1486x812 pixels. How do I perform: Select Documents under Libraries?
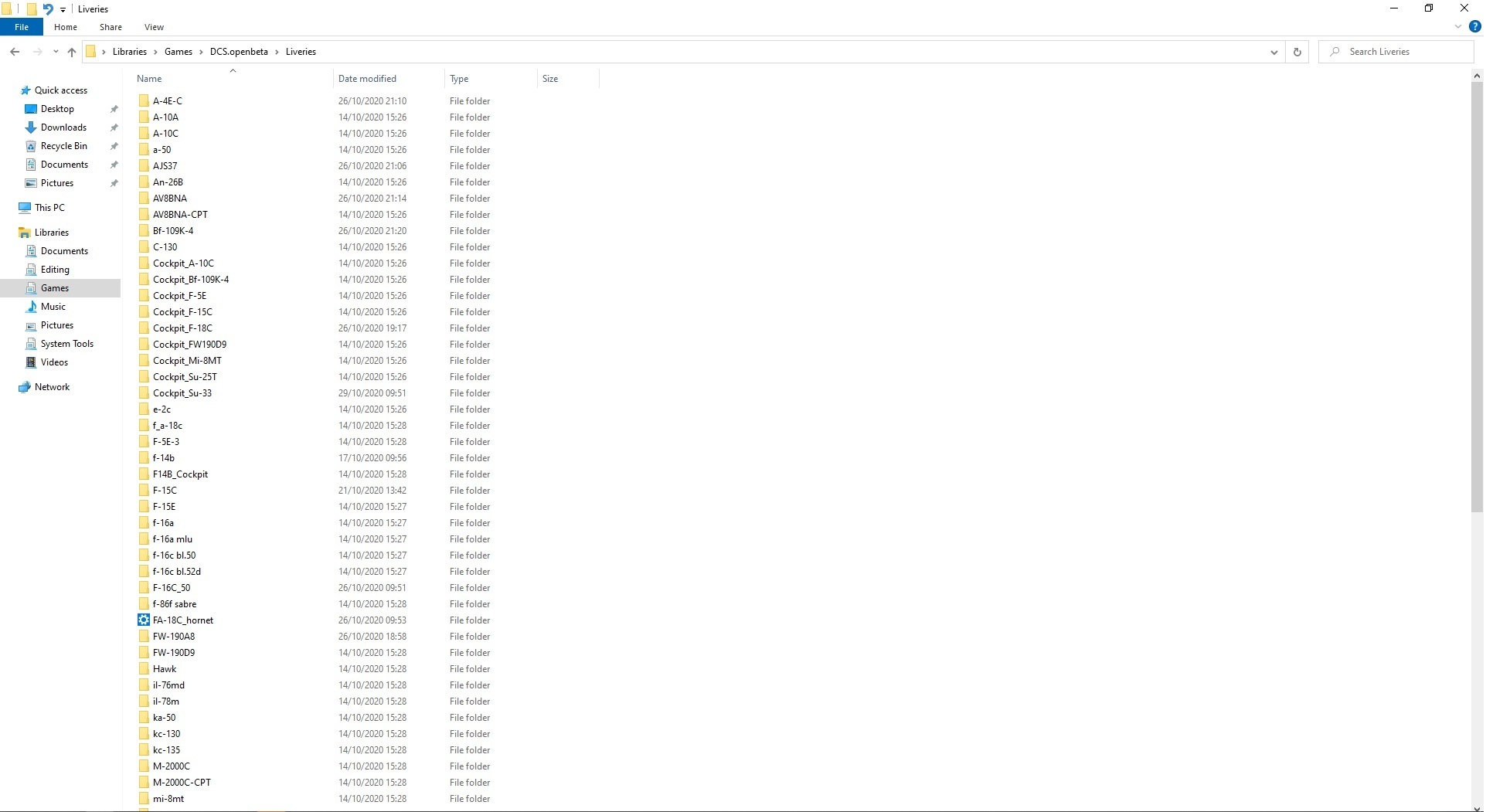tap(64, 251)
